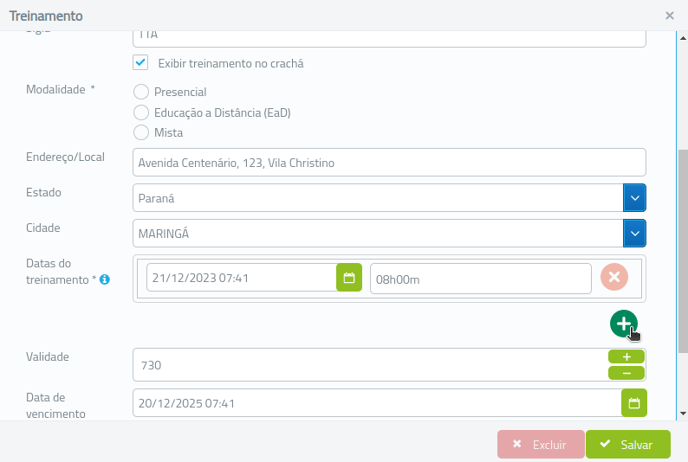The height and width of the screenshot is (462, 688).
Task: Add new training date with green plus
Action: pyautogui.click(x=624, y=324)
